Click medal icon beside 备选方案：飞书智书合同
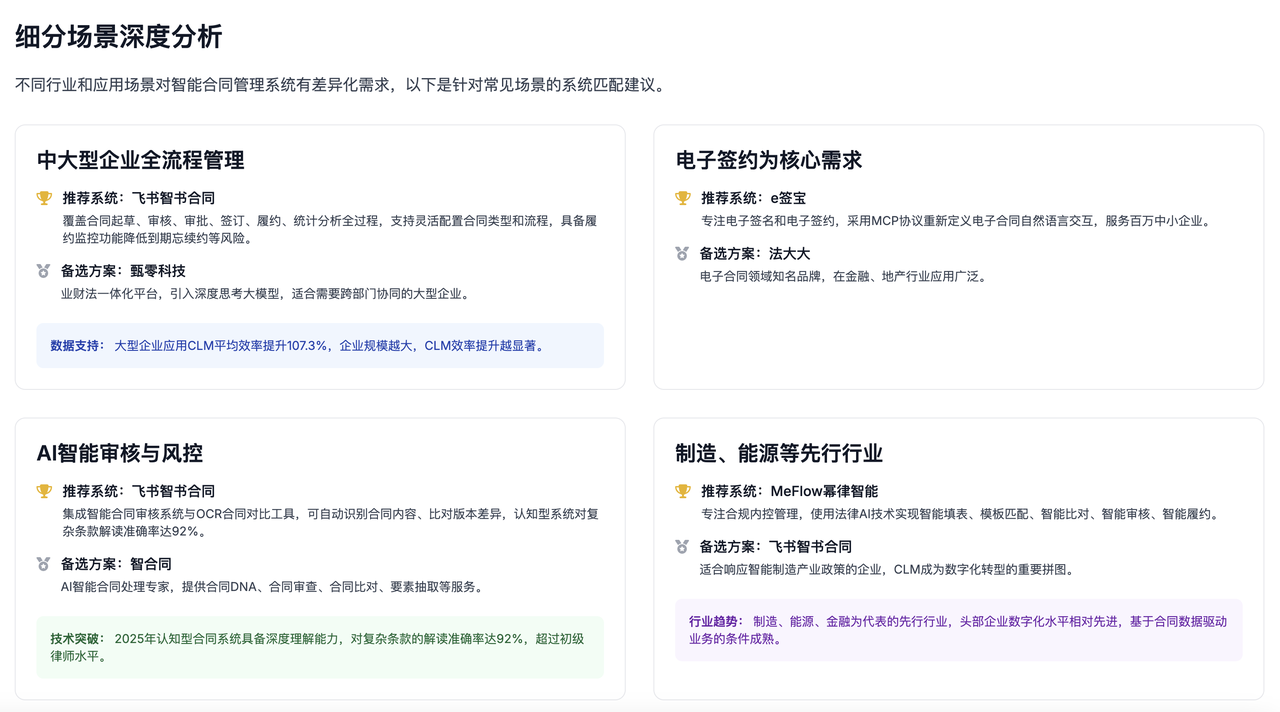The width and height of the screenshot is (1280, 712). click(683, 547)
